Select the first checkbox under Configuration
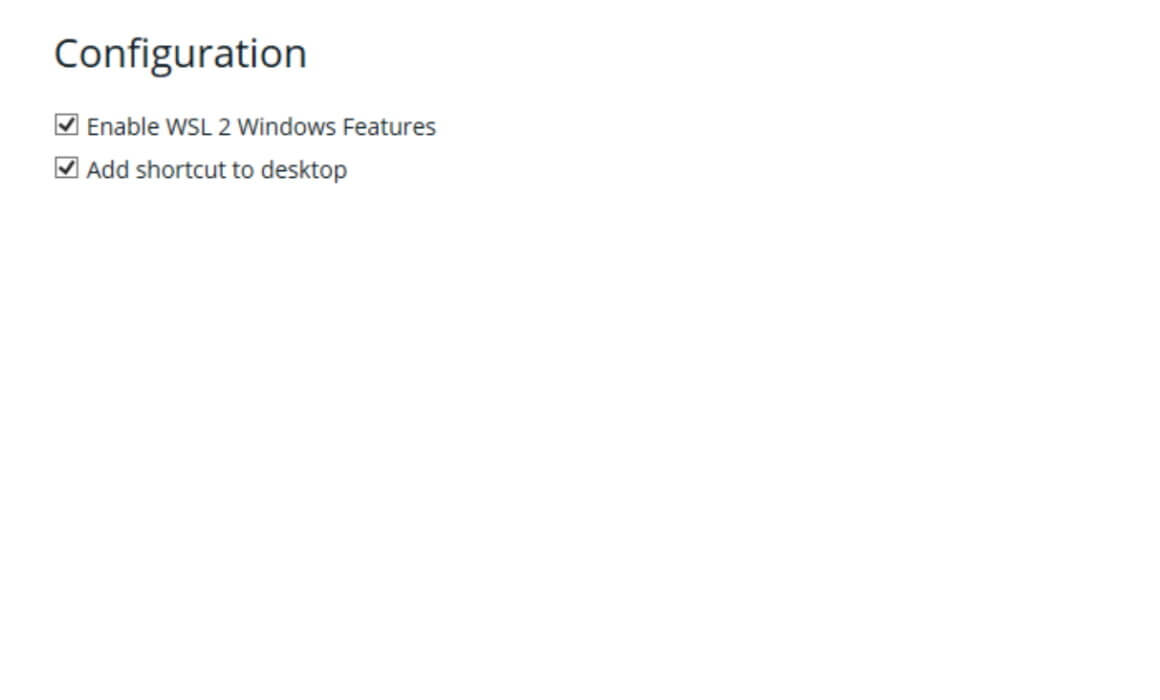Image resolution: width=1160 pixels, height=700 pixels. pyautogui.click(x=67, y=125)
